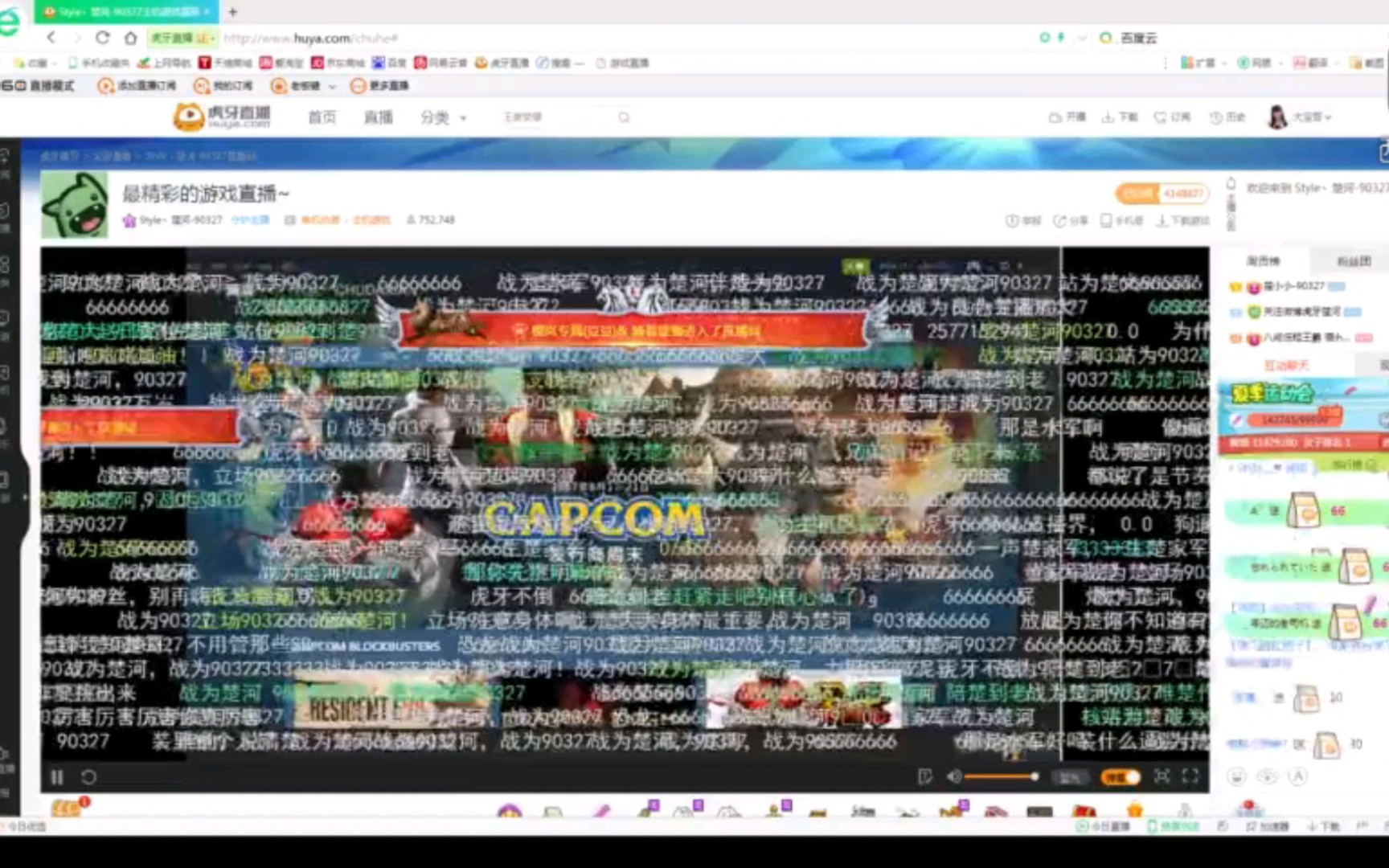The height and width of the screenshot is (868, 1389).
Task: Click the chat gift effects eye icon
Action: pos(1267,776)
